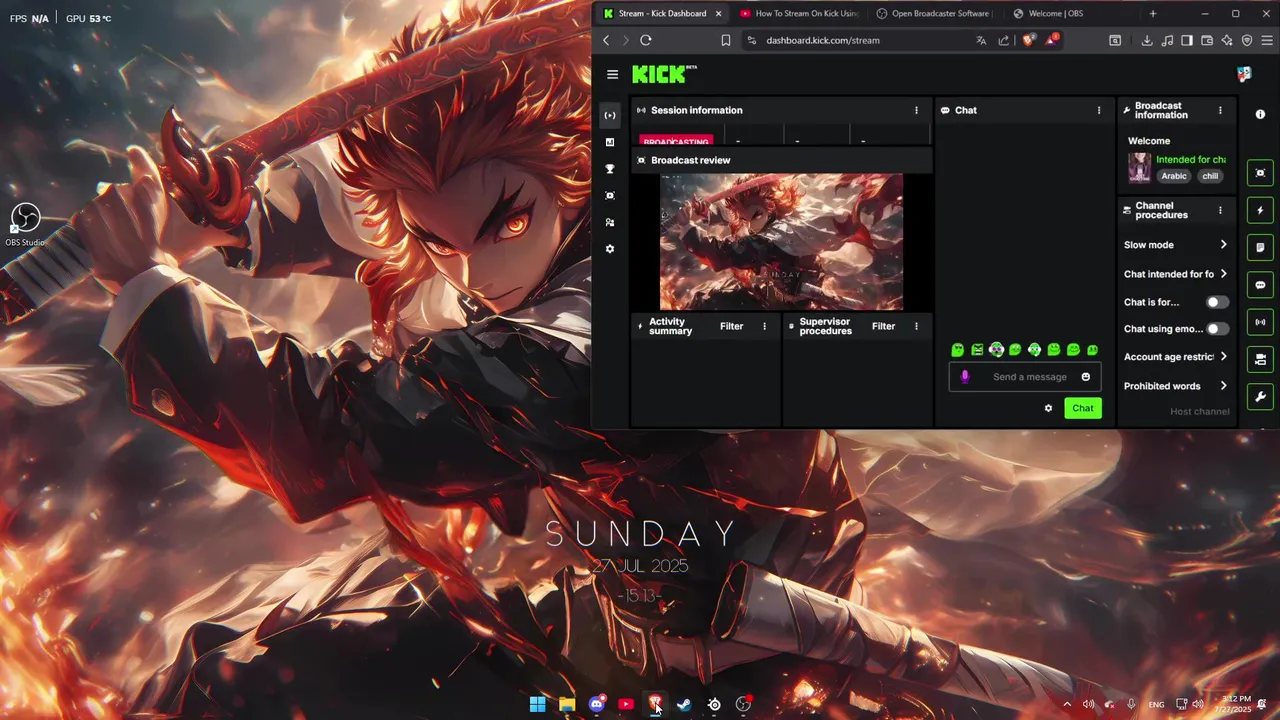Image resolution: width=1280 pixels, height=720 pixels.
Task: Click the green Chat send button
Action: [1083, 408]
